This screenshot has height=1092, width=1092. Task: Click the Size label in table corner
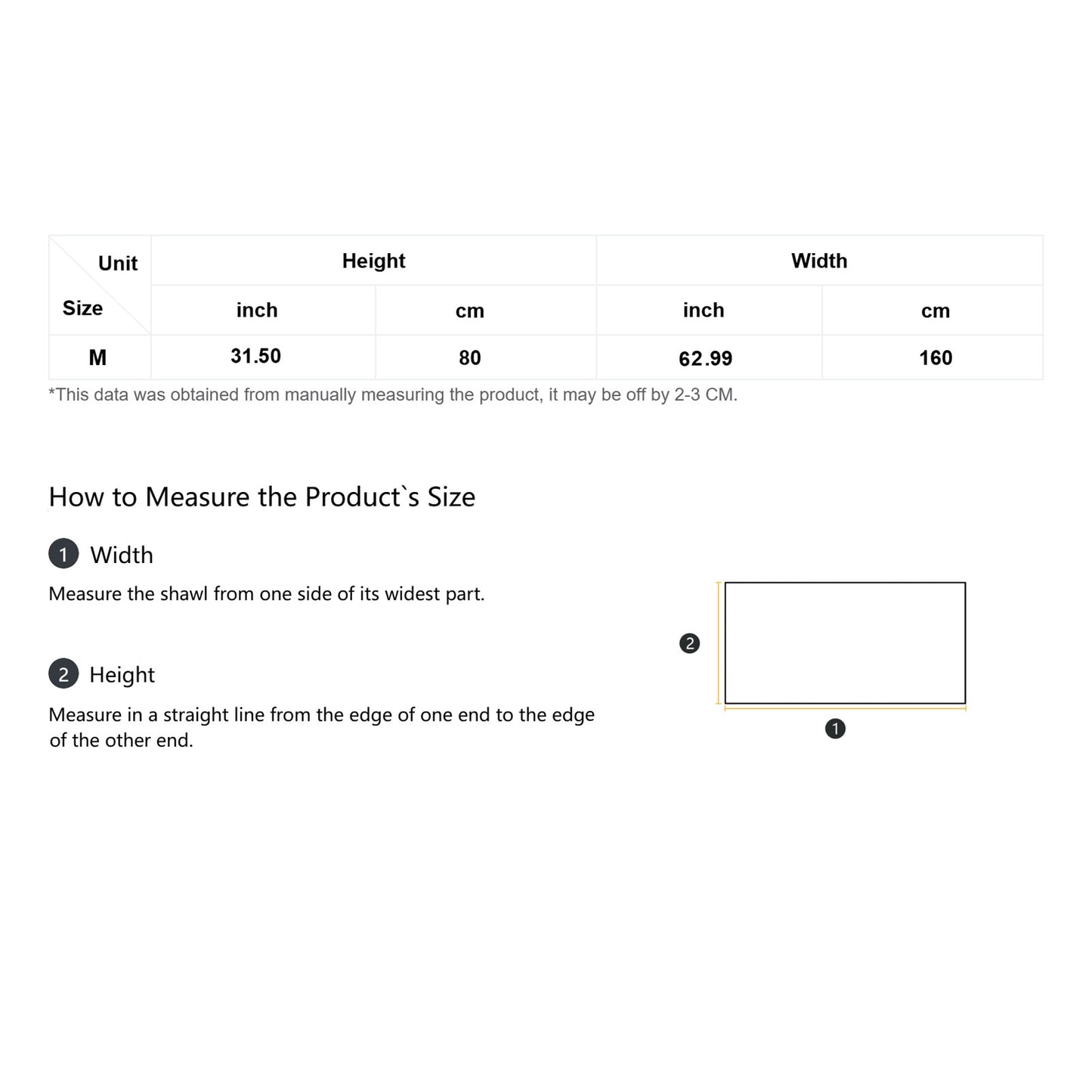(x=82, y=308)
